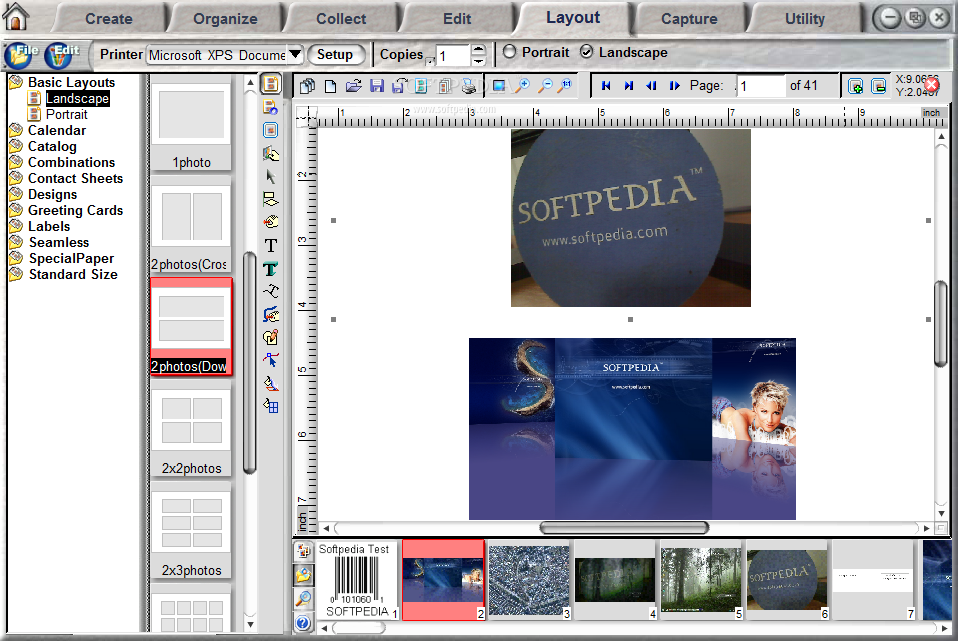Click the canvas vertical scrollbar thumb
Viewport: 958px width, 641px height.
[940, 324]
